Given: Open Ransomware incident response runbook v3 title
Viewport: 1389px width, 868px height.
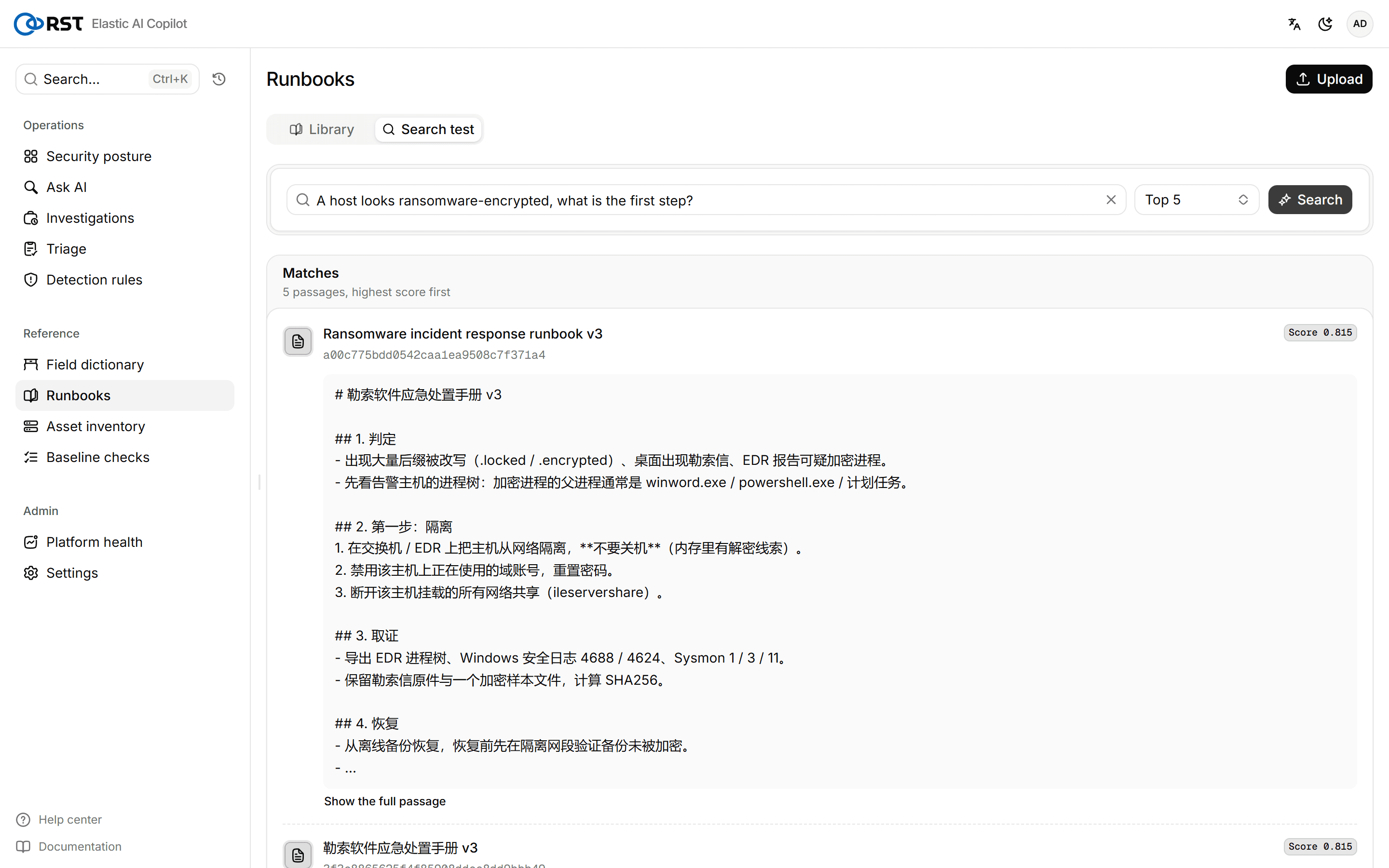Looking at the screenshot, I should tap(463, 334).
